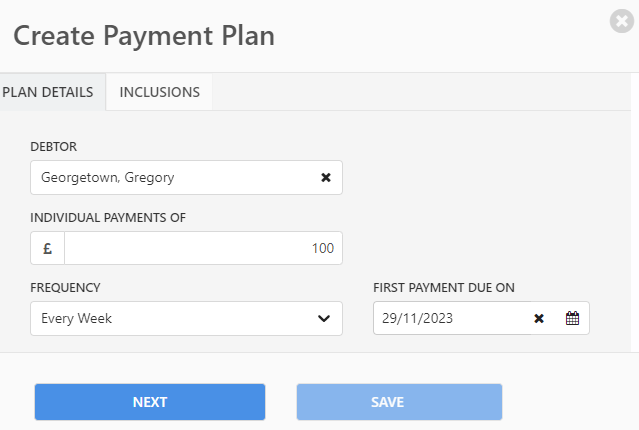639x430 pixels.
Task: Close the Create Payment Plan dialog
Action: (x=621, y=21)
